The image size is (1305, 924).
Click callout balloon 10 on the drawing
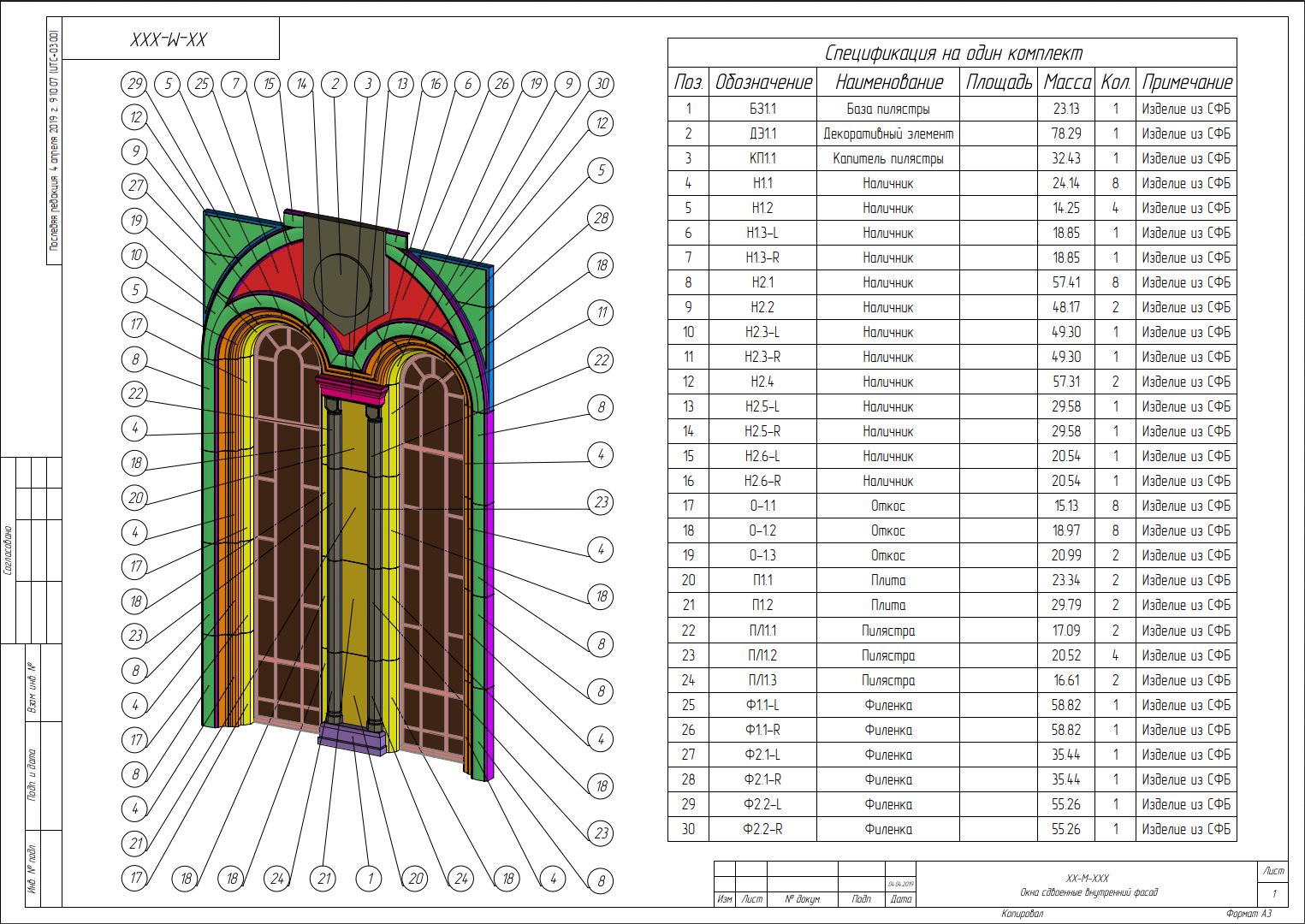[x=135, y=255]
